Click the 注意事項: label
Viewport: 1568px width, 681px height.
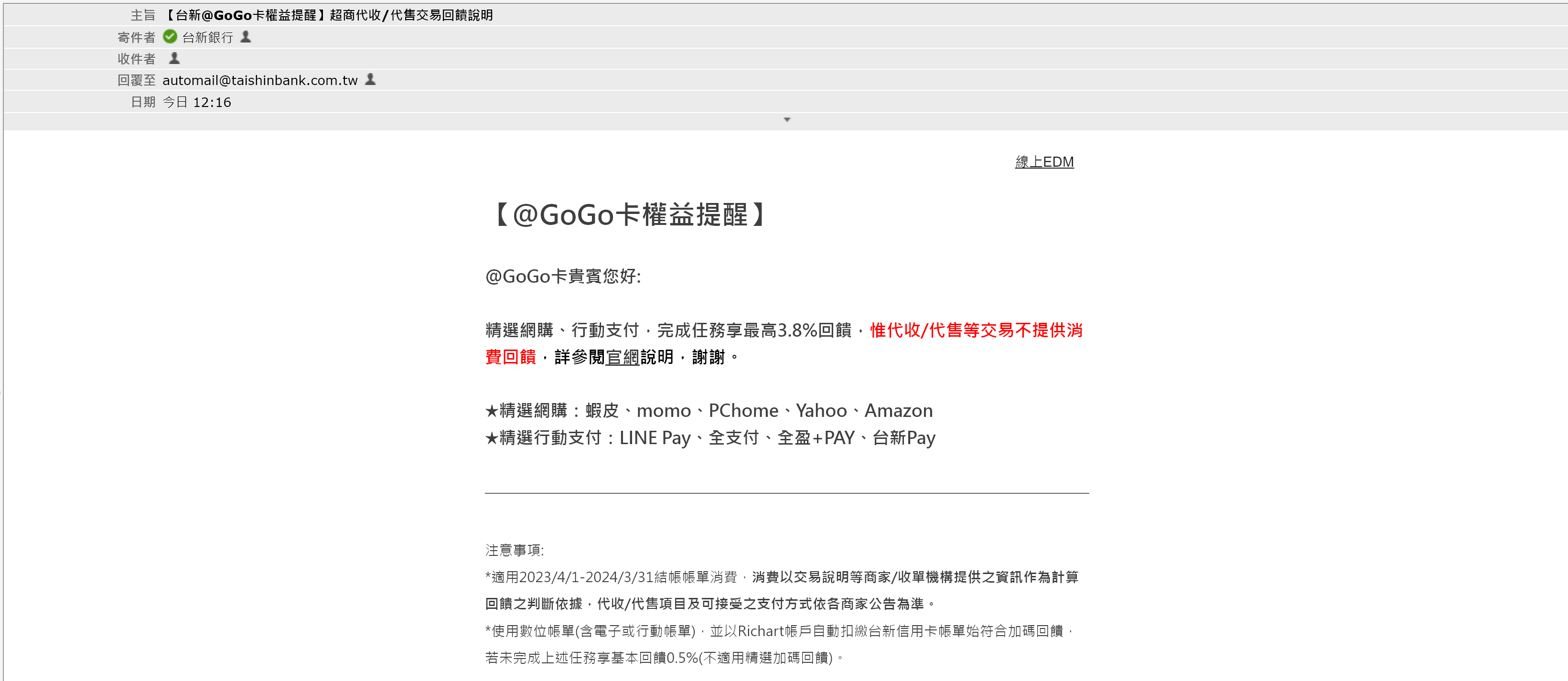[515, 550]
